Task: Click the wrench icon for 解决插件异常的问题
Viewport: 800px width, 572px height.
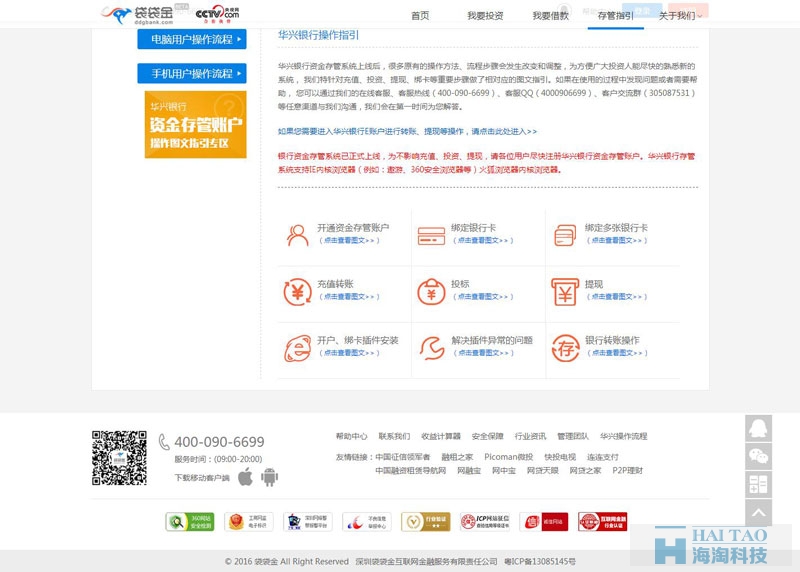Action: [x=432, y=349]
